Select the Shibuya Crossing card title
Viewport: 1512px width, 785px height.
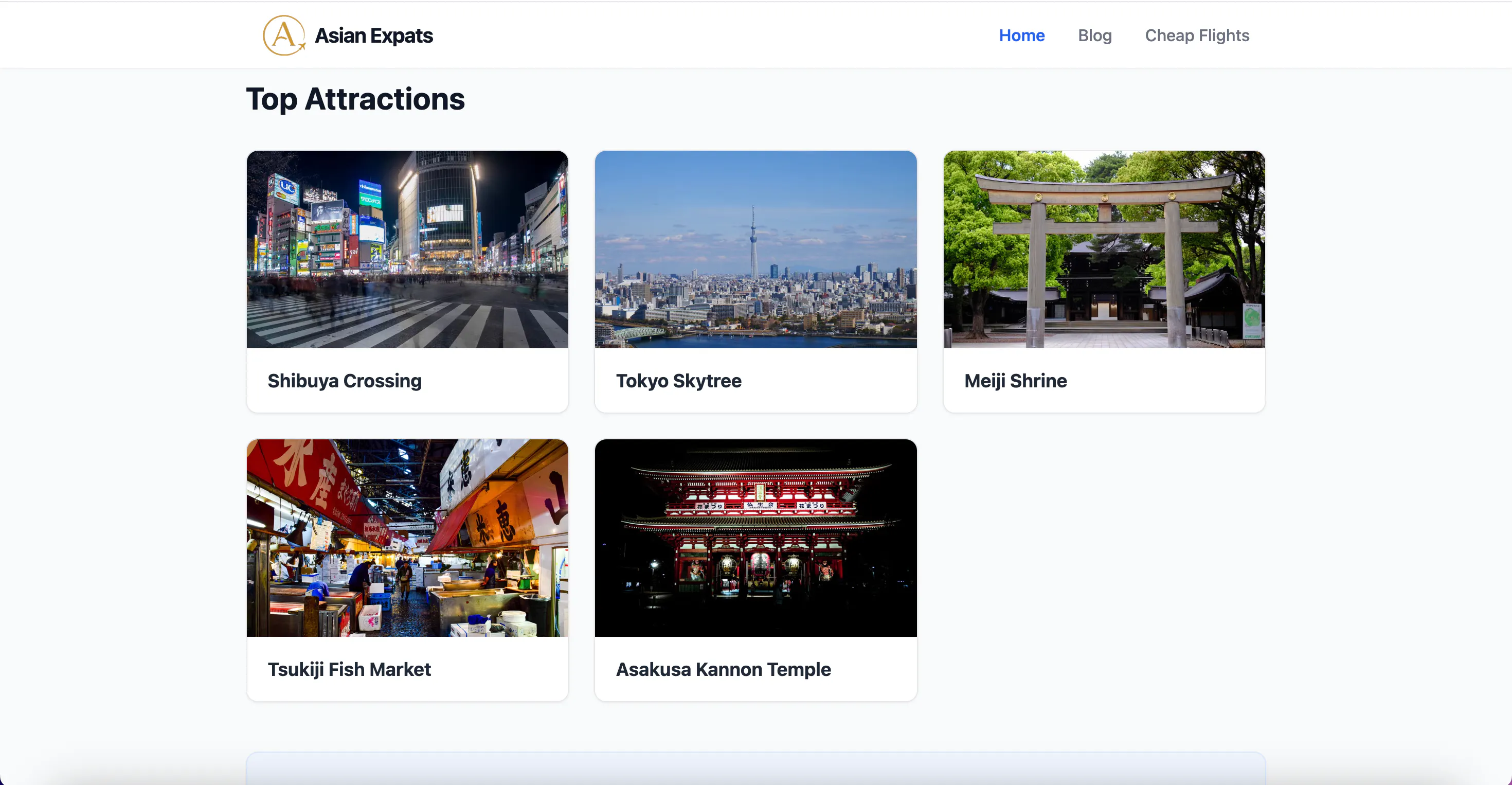(x=345, y=381)
